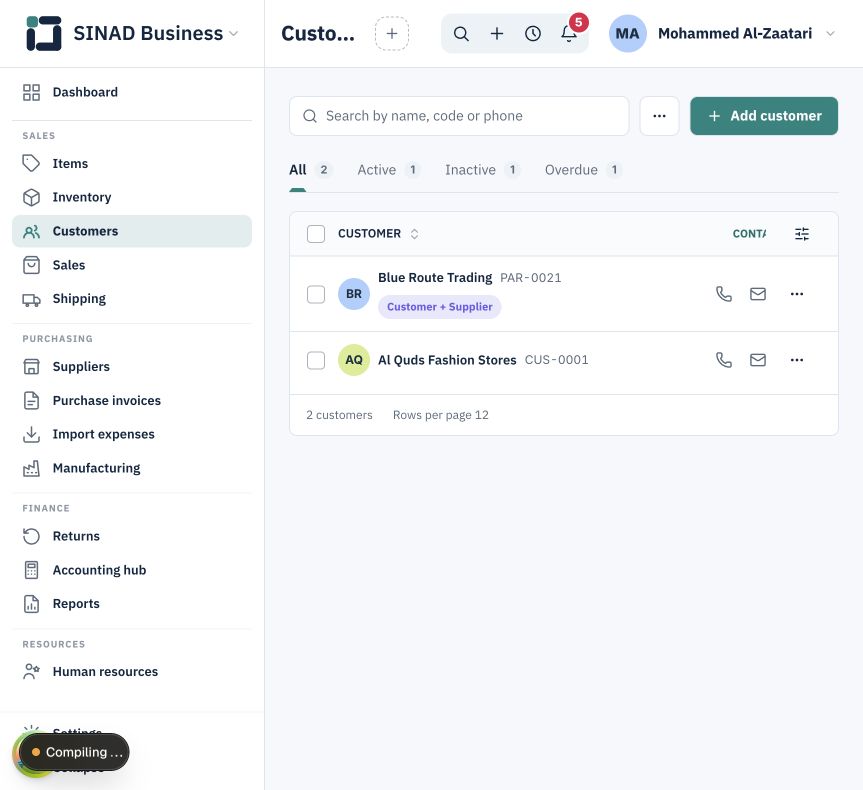This screenshot has height=790, width=863.
Task: Click the Items tag icon
Action: tap(31, 164)
